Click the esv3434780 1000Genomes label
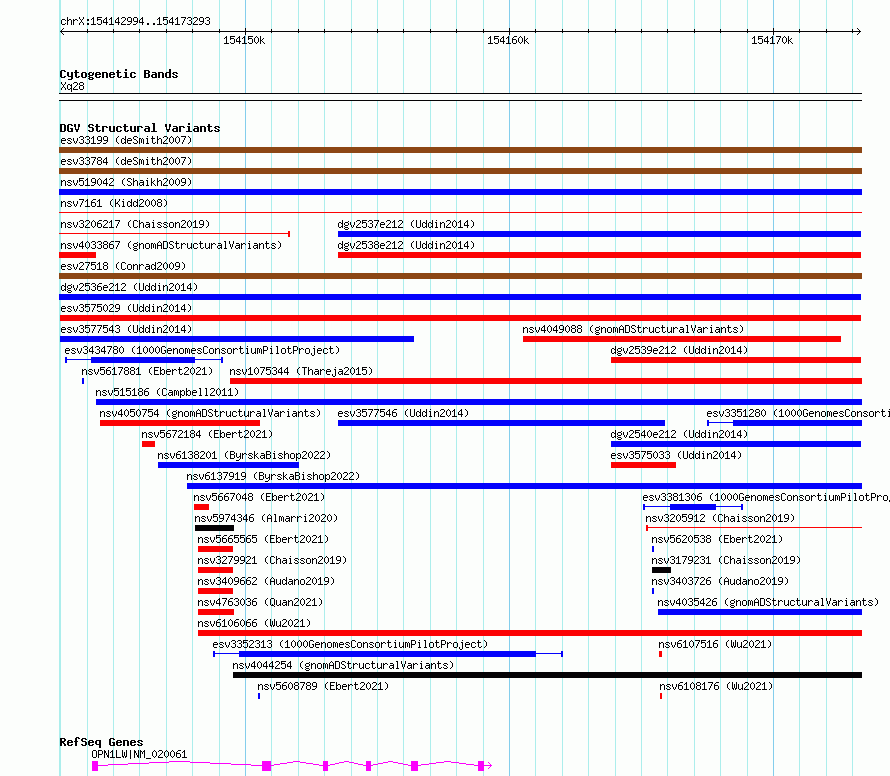Screen dimensions: 890x776 click(x=202, y=350)
